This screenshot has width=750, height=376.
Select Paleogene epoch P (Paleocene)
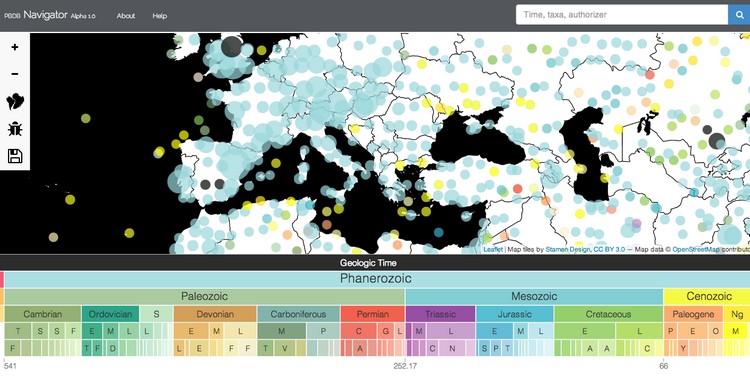[671, 331]
